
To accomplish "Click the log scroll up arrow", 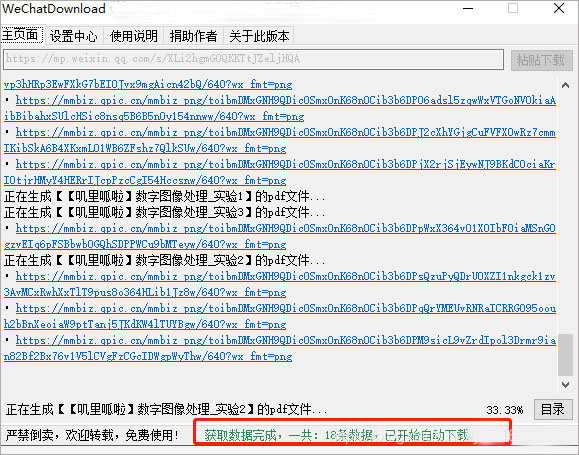I will tap(565, 85).
